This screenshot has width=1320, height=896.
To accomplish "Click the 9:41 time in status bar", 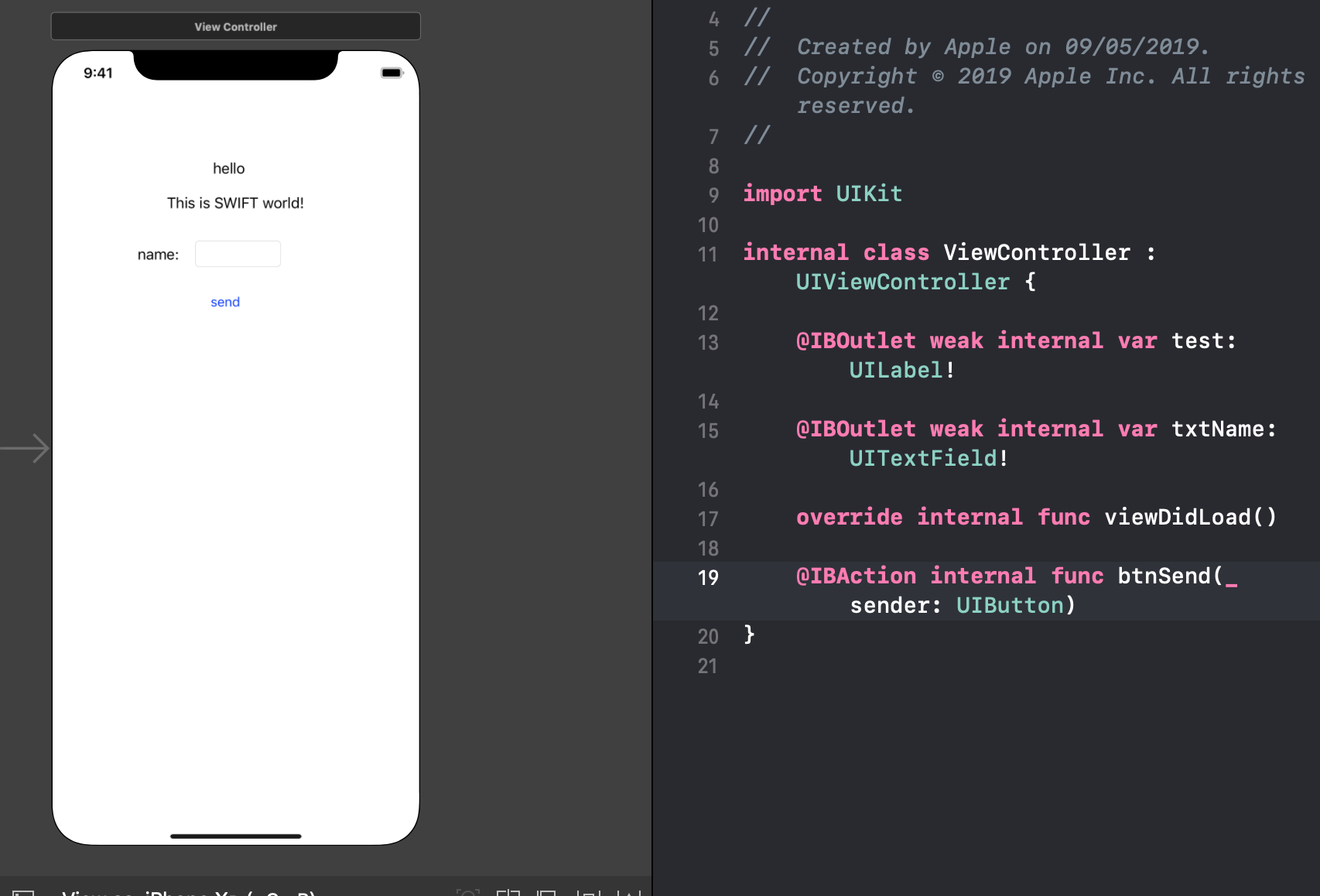I will pos(98,73).
